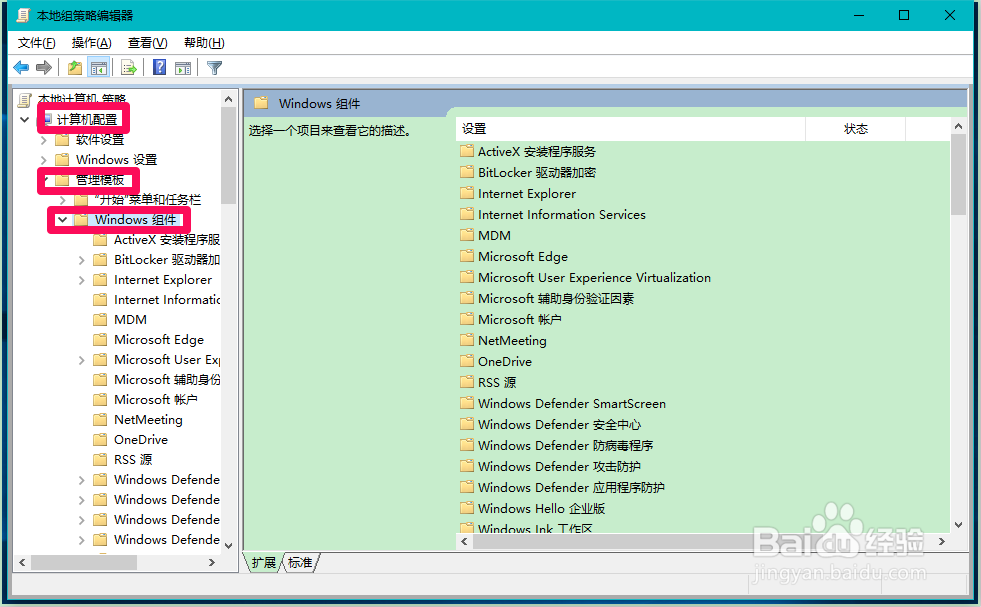
Task: Click the OneDrive folder icon in settings list
Action: [467, 361]
